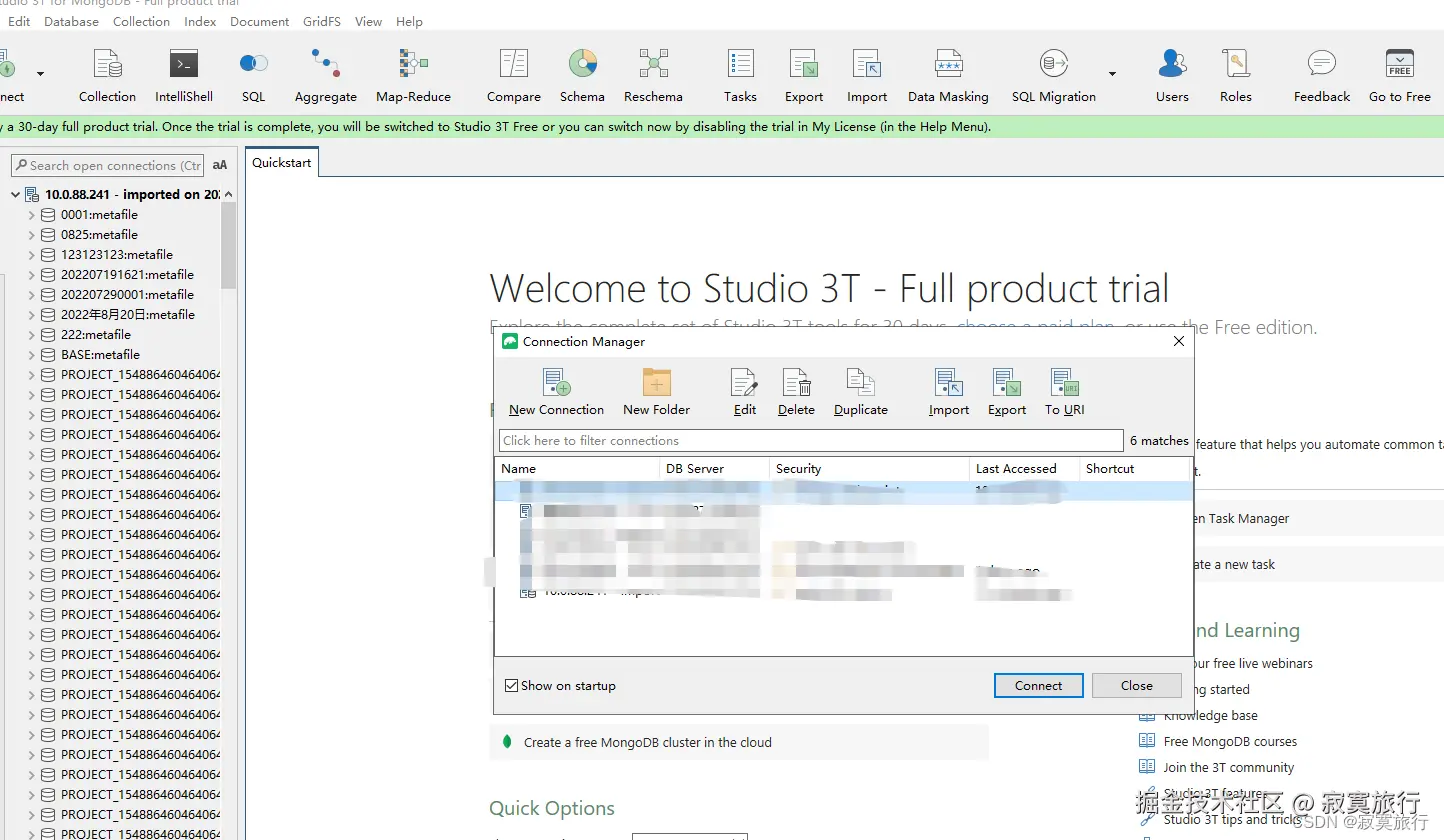This screenshot has width=1444, height=840.
Task: Open Tasks from the main toolbar
Action: pyautogui.click(x=740, y=75)
